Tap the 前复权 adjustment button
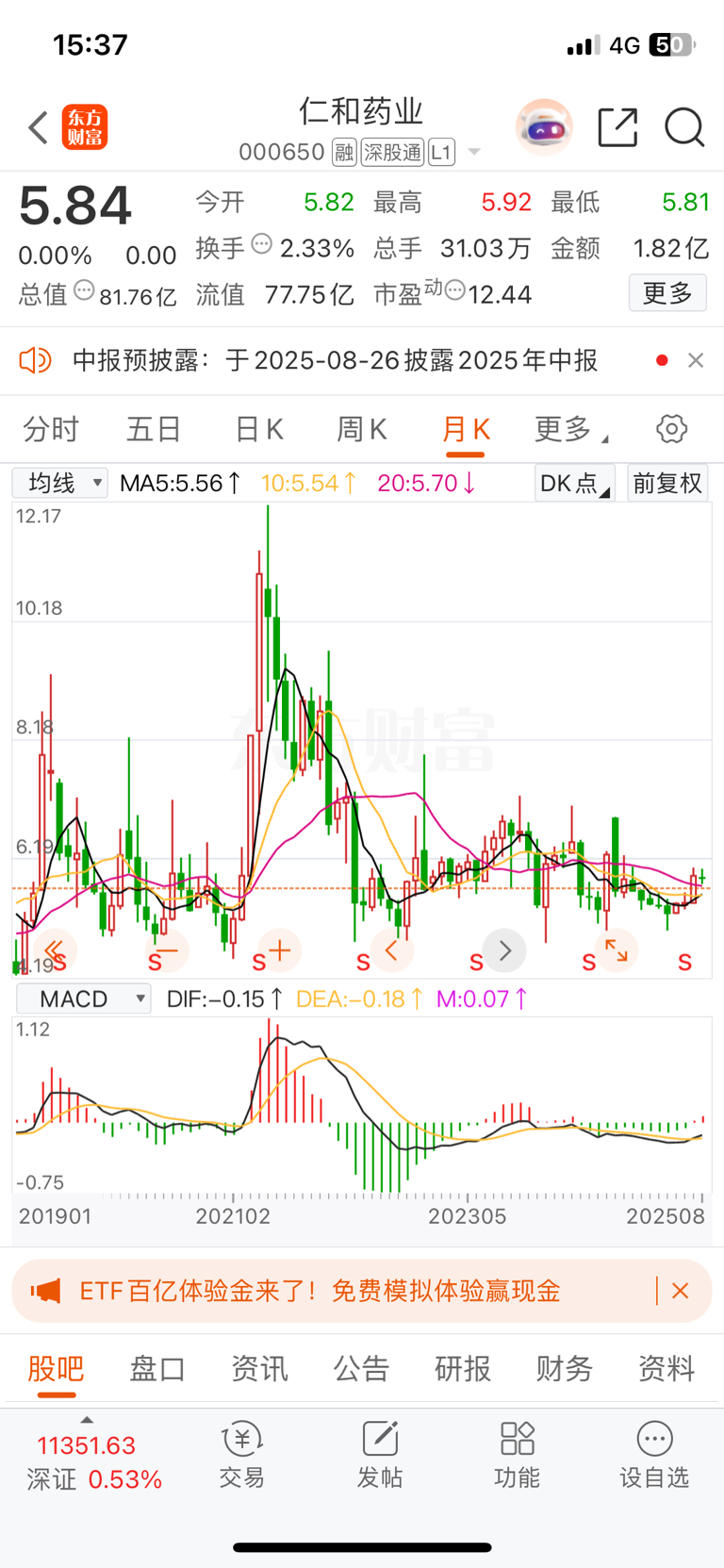The image size is (724, 1568). 667,484
